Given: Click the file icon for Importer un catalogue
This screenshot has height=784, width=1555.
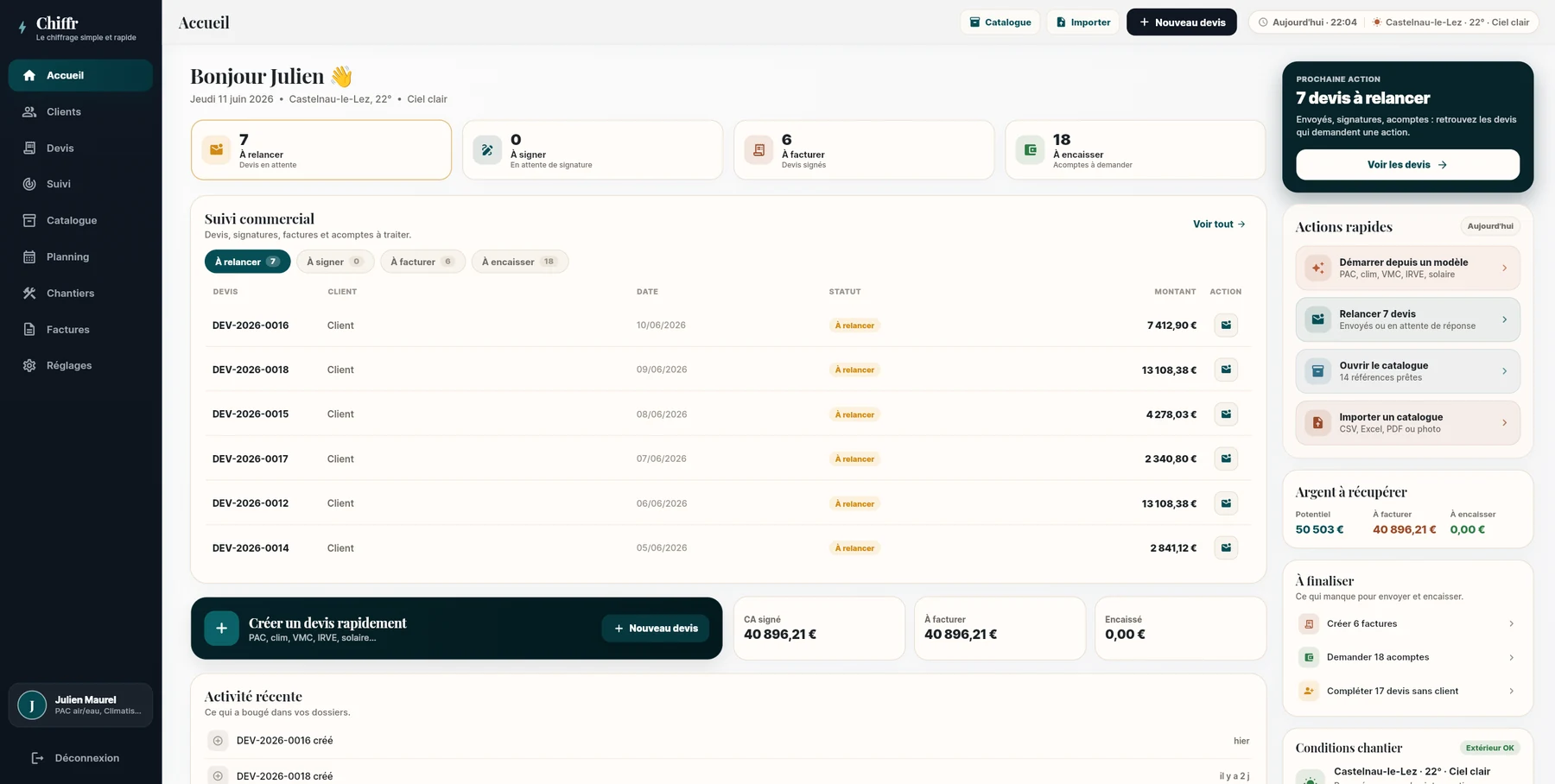Looking at the screenshot, I should point(1318,423).
